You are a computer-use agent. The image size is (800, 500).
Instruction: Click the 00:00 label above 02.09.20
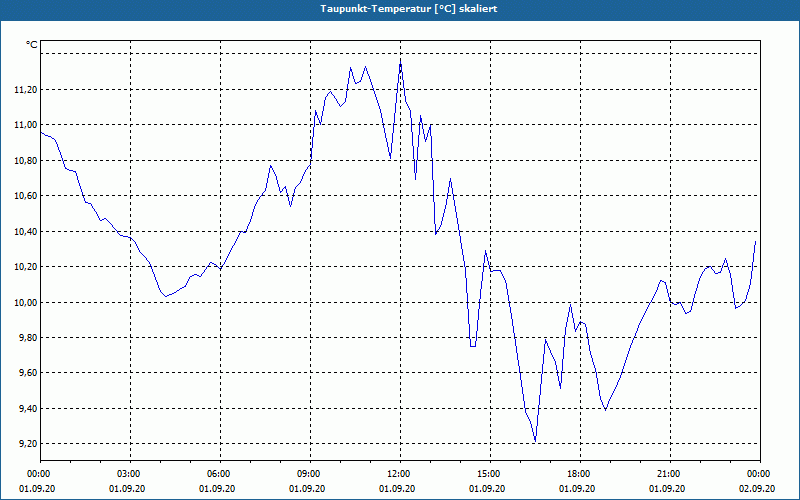point(760,474)
